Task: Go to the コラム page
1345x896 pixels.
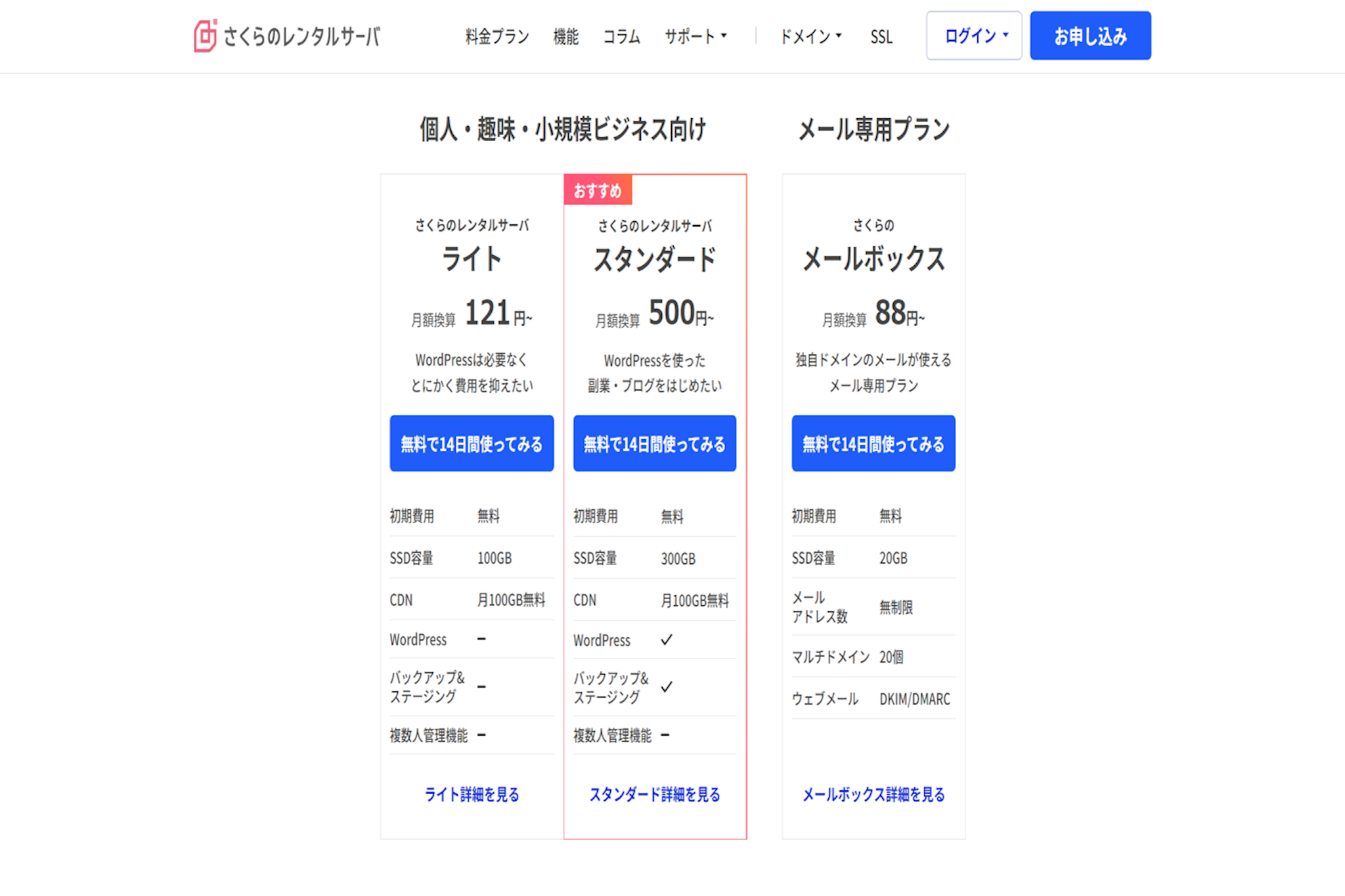Action: tap(621, 37)
